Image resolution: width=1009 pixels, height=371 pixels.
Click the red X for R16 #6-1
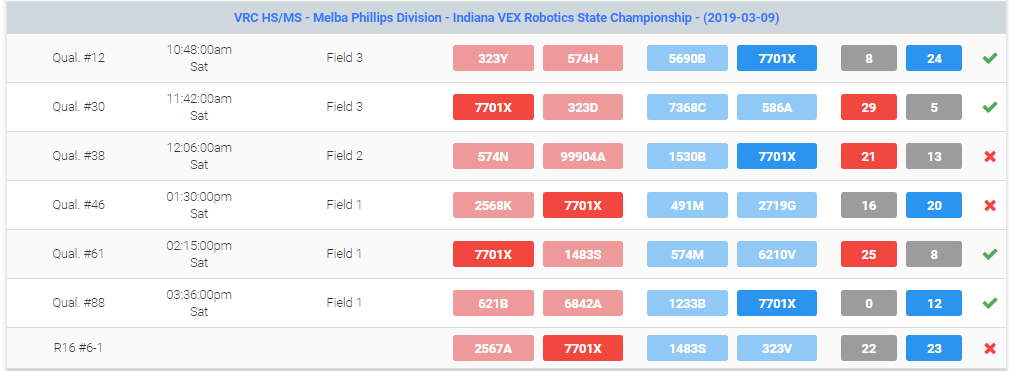pos(990,348)
